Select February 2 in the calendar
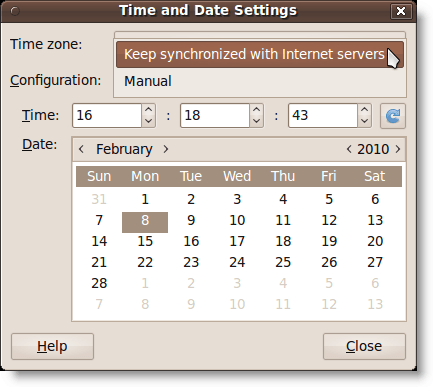 pyautogui.click(x=191, y=199)
